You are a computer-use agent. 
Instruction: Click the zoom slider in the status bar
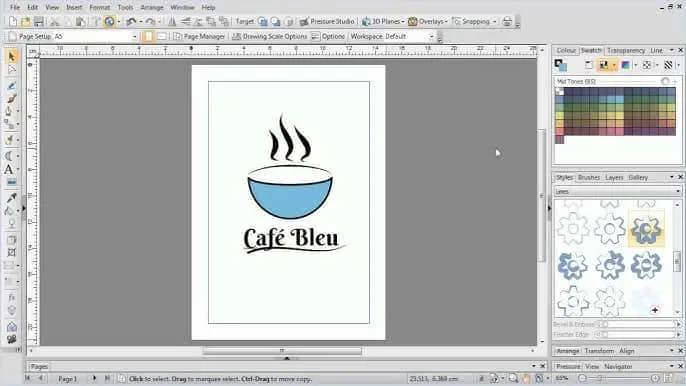(x=618, y=378)
